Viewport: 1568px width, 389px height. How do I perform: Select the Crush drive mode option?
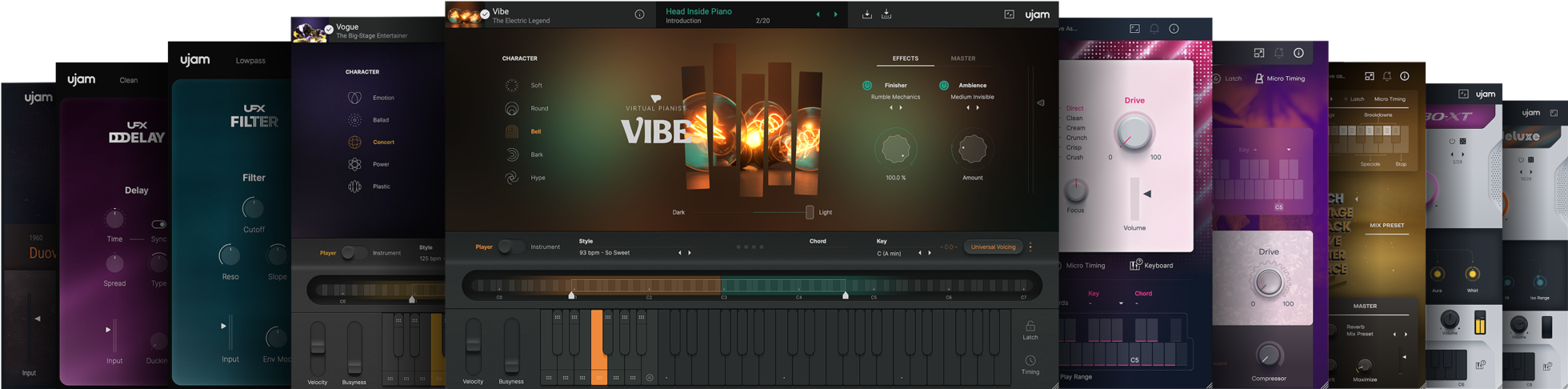tap(1074, 158)
